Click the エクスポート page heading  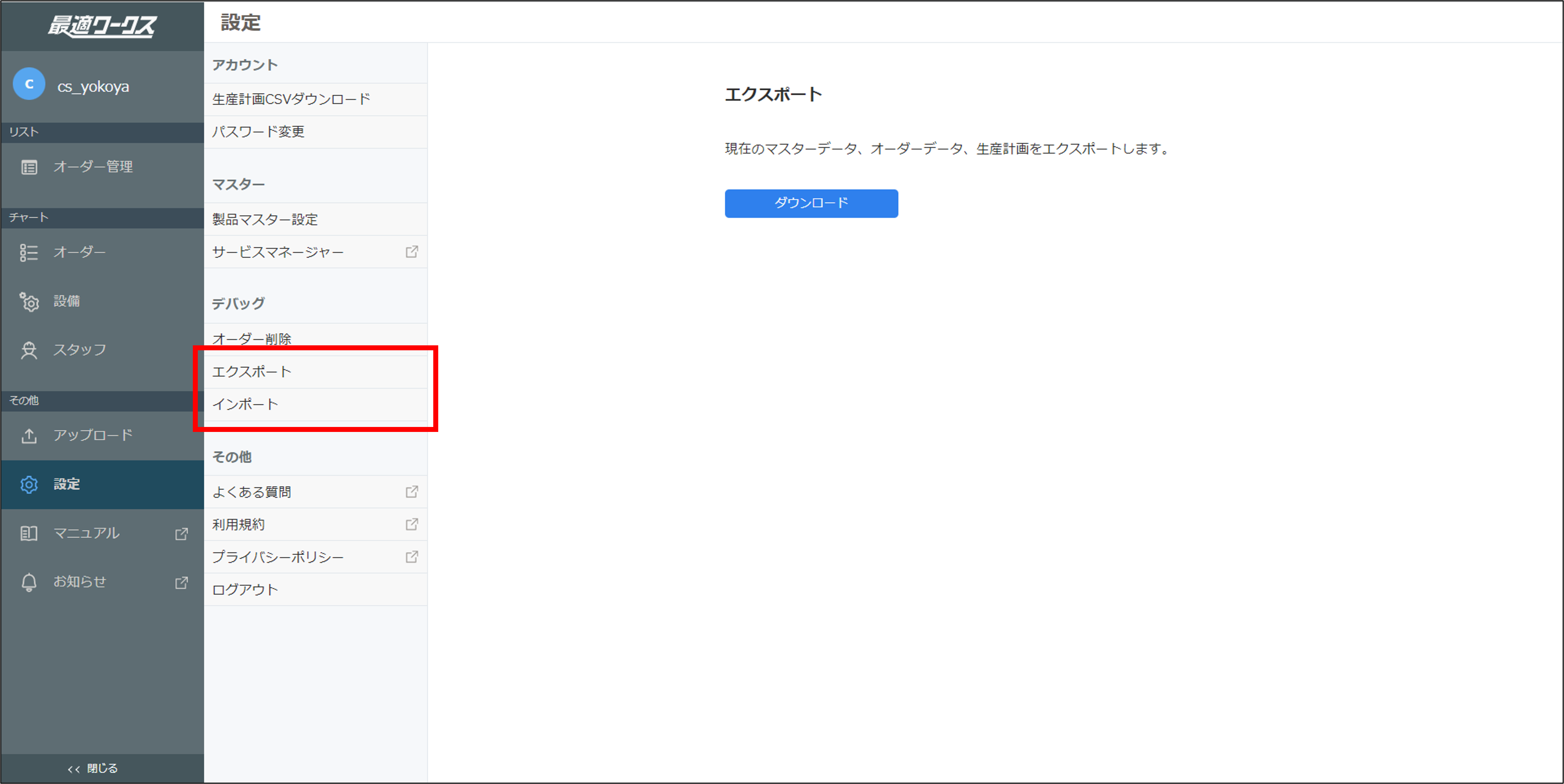pyautogui.click(x=773, y=94)
